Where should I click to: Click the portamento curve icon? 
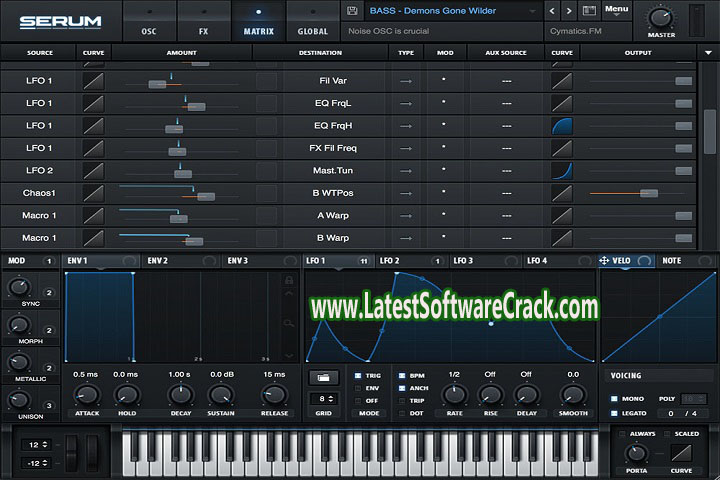[x=681, y=453]
